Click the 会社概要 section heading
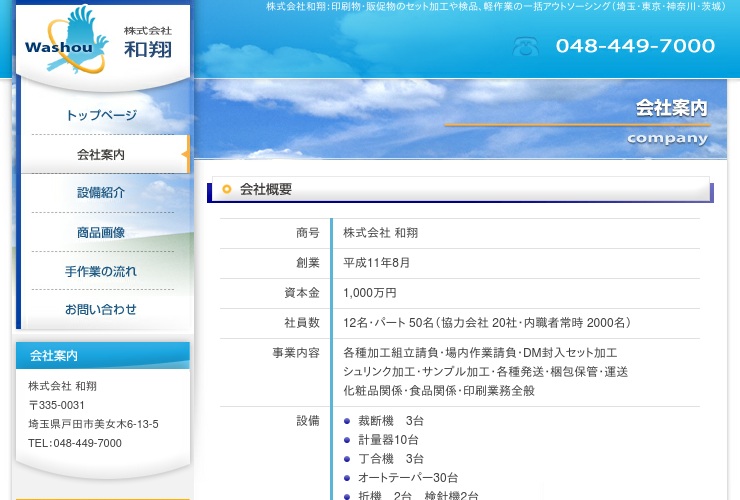740x500 pixels. pos(266,189)
